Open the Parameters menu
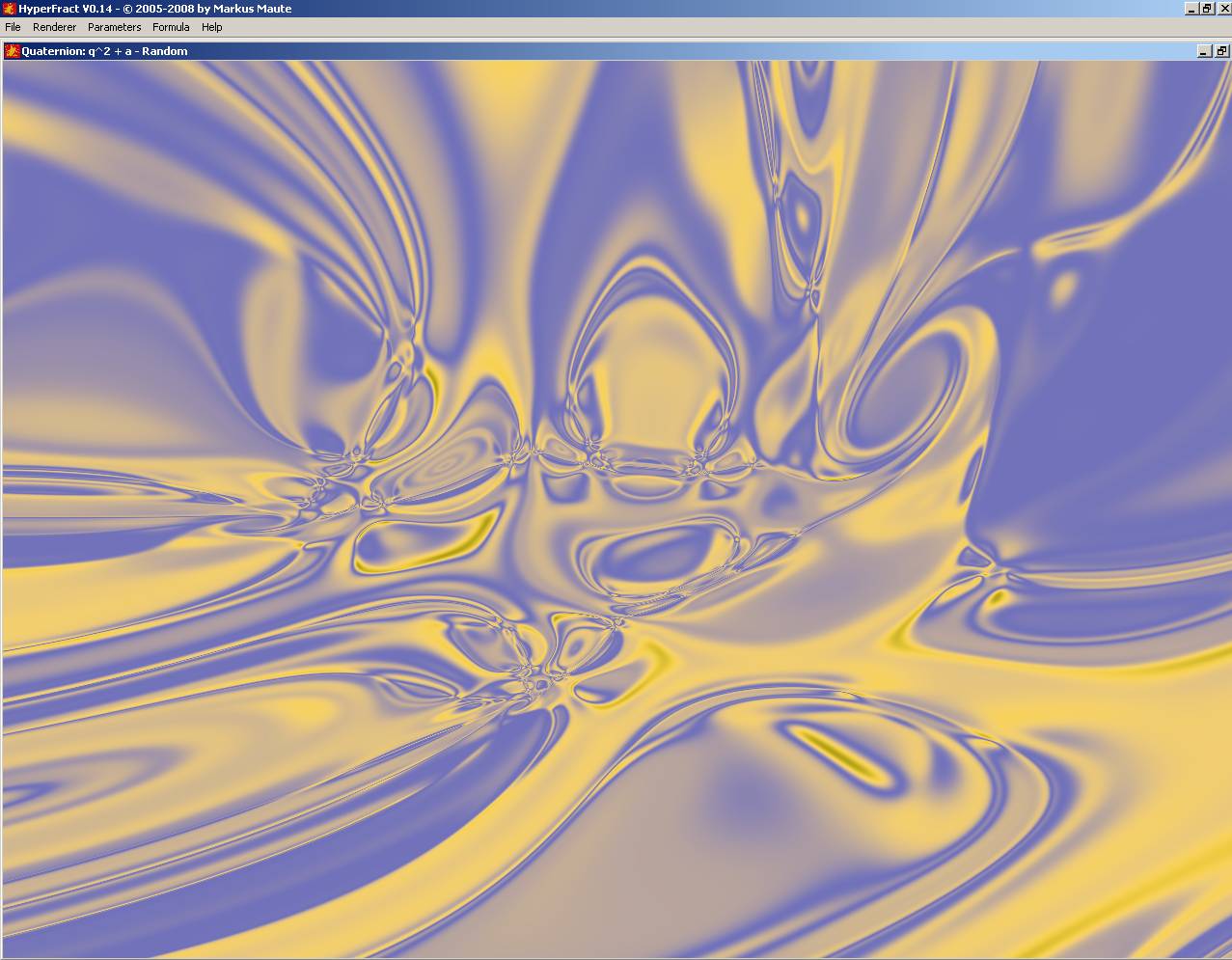The image size is (1232, 960). (x=114, y=27)
